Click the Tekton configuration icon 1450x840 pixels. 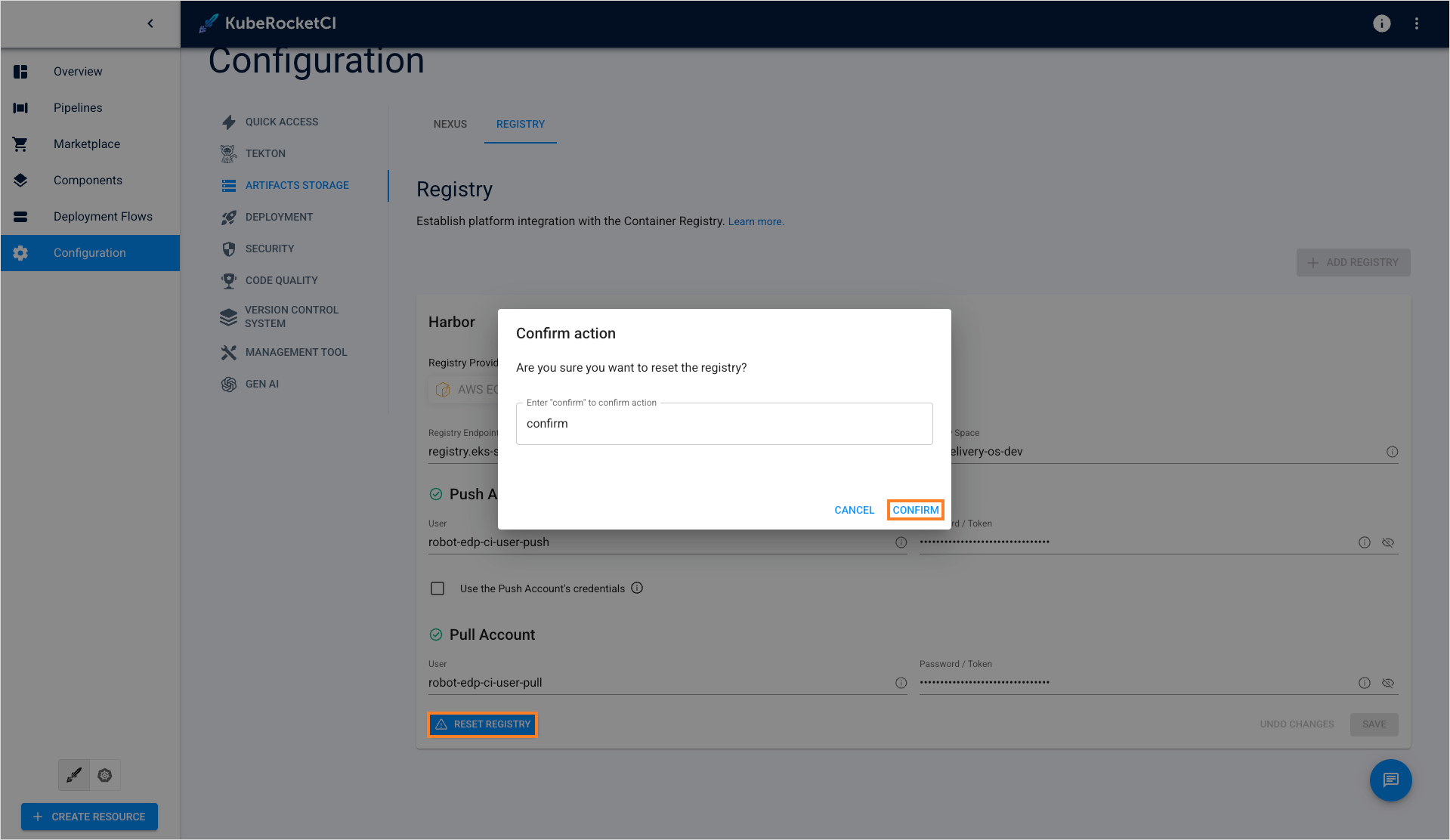pyautogui.click(x=229, y=153)
